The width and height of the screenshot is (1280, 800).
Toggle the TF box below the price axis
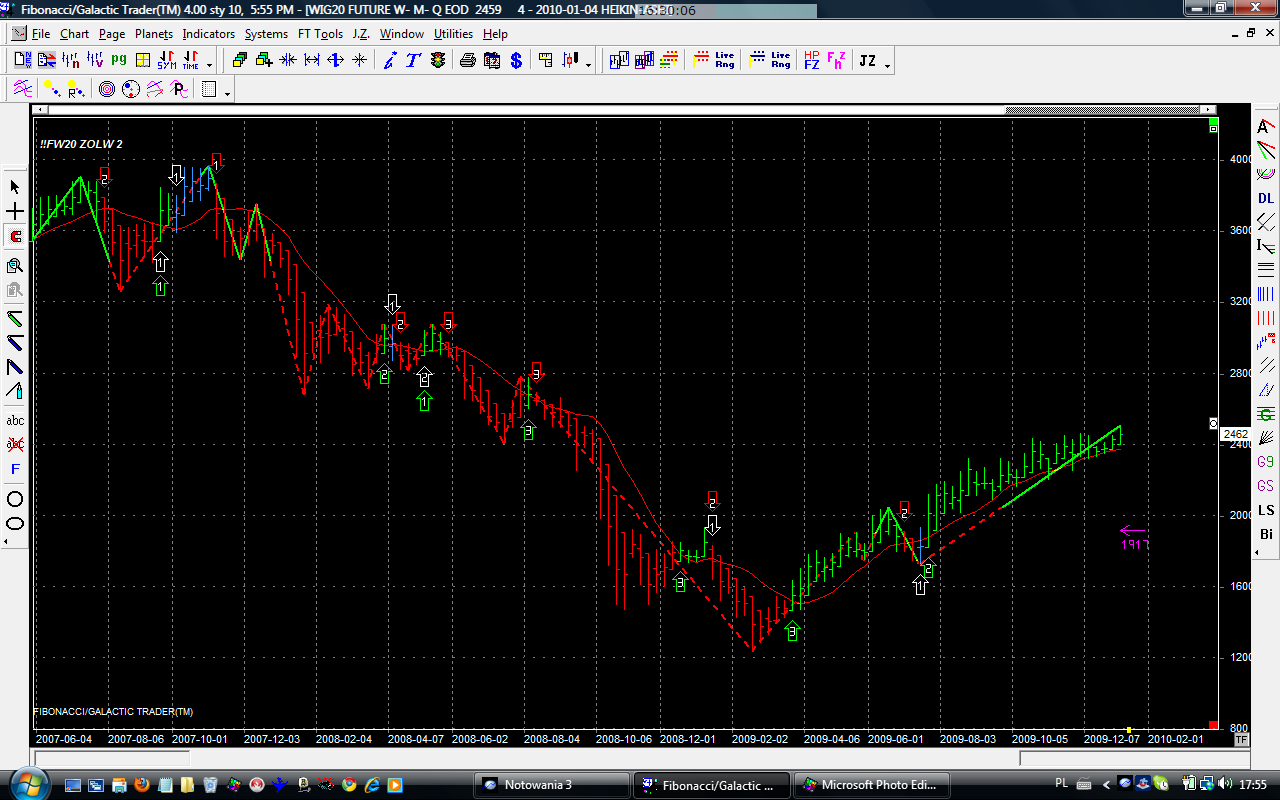(x=1241, y=740)
